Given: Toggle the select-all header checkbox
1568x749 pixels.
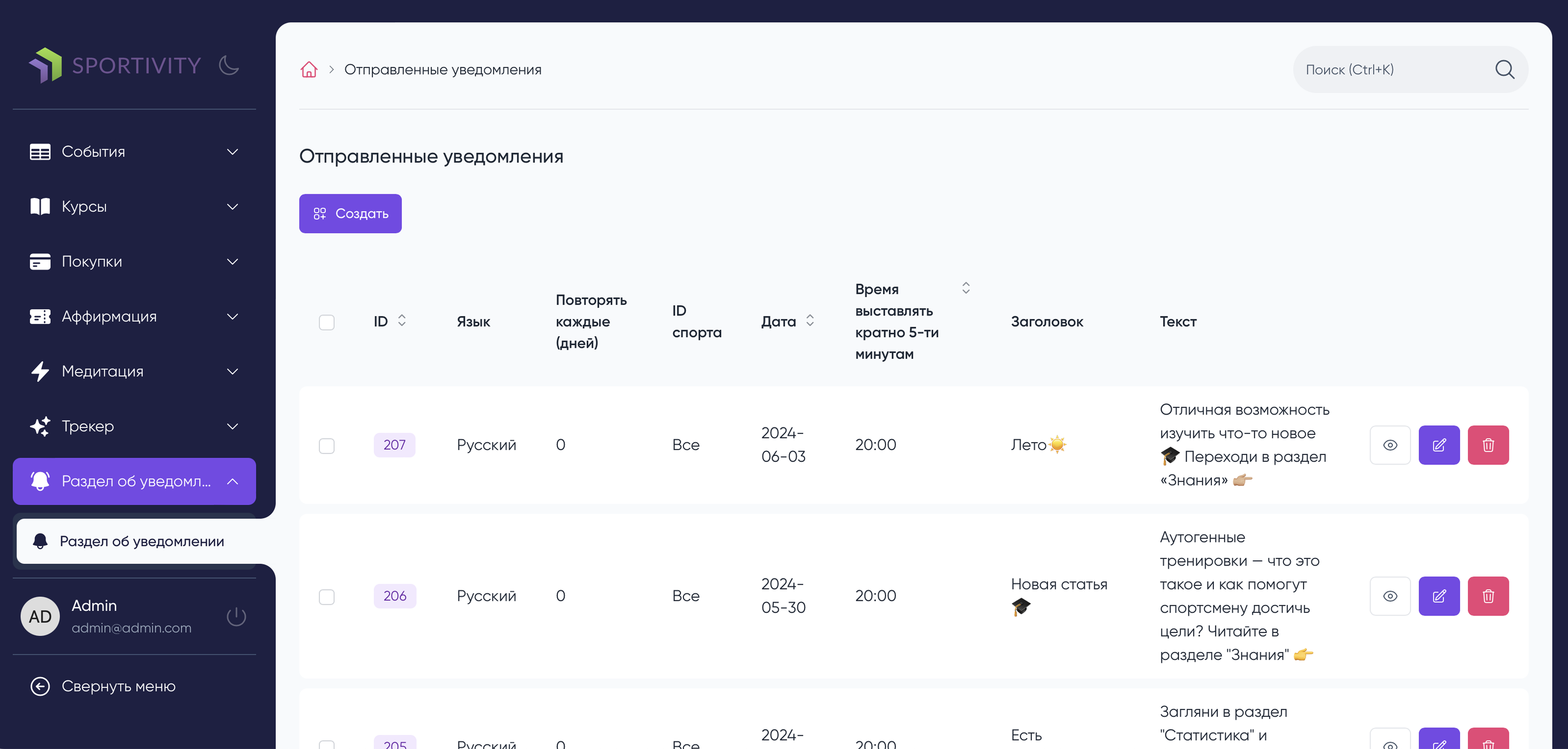Looking at the screenshot, I should pyautogui.click(x=327, y=322).
